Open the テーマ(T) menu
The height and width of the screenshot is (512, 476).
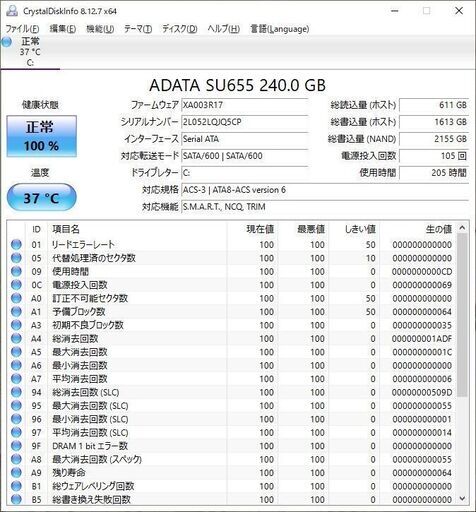point(138,29)
